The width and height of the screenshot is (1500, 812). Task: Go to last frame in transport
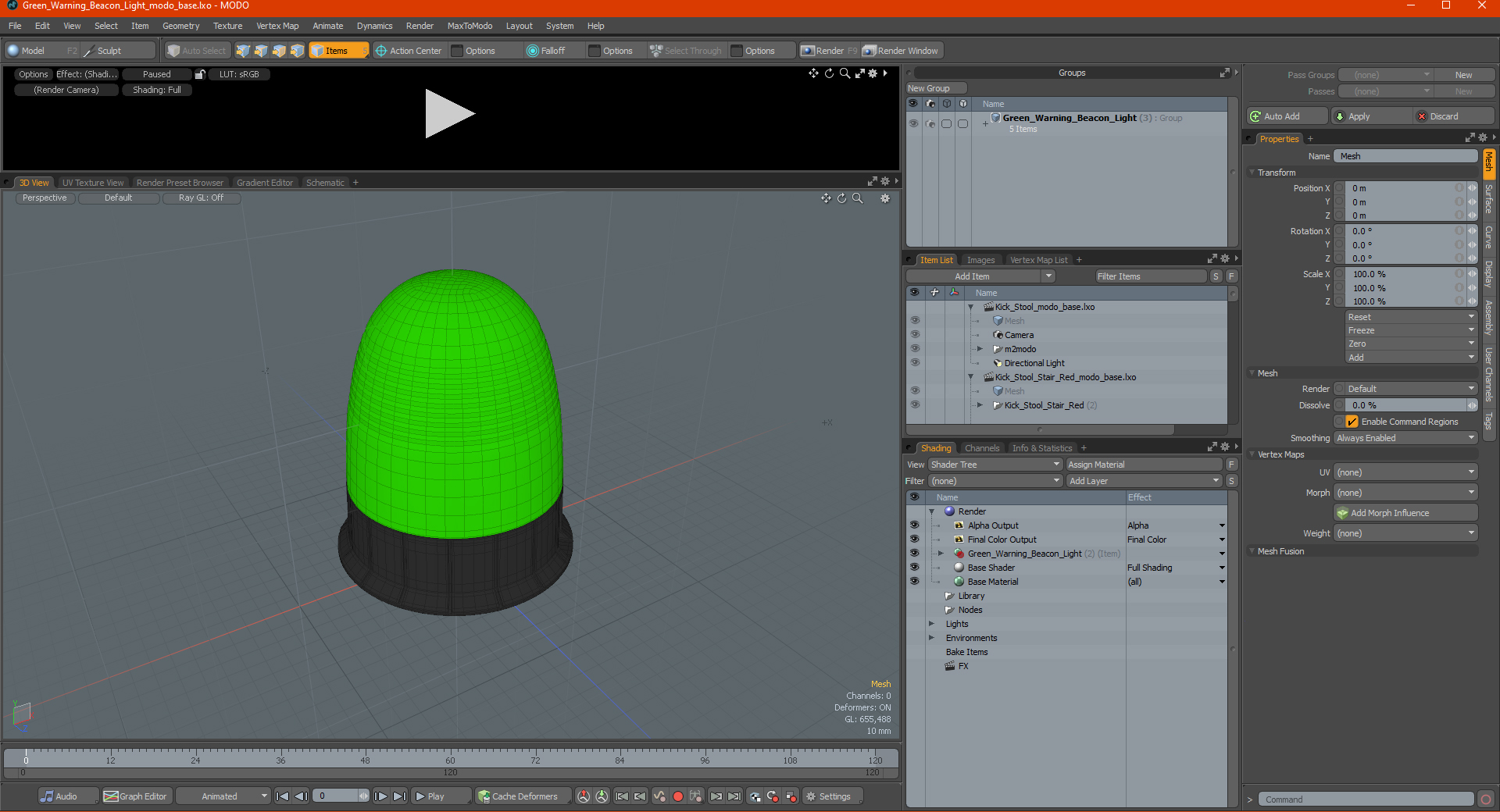[x=399, y=796]
